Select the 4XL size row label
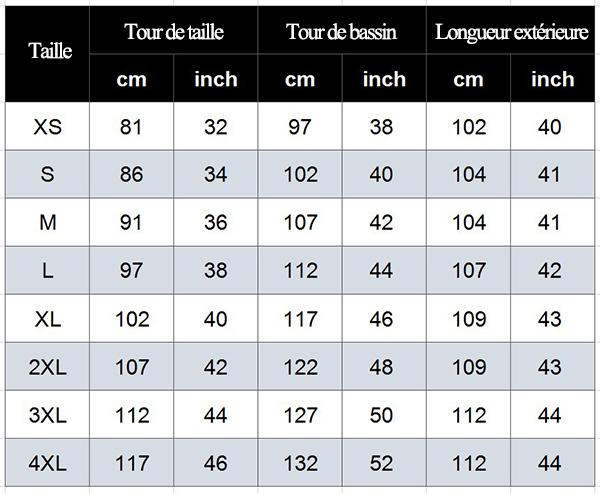Viewport: 600px width, 493px height. pyautogui.click(x=47, y=463)
